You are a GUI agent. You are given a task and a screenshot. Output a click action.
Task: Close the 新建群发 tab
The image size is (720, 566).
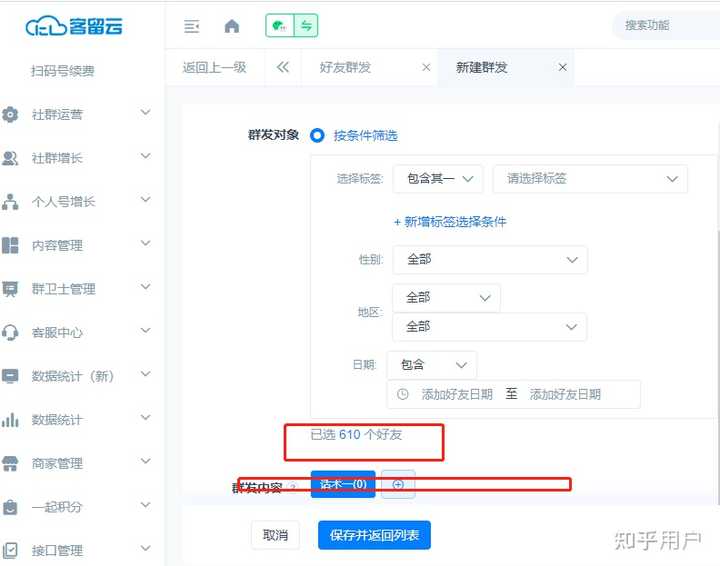pos(563,68)
